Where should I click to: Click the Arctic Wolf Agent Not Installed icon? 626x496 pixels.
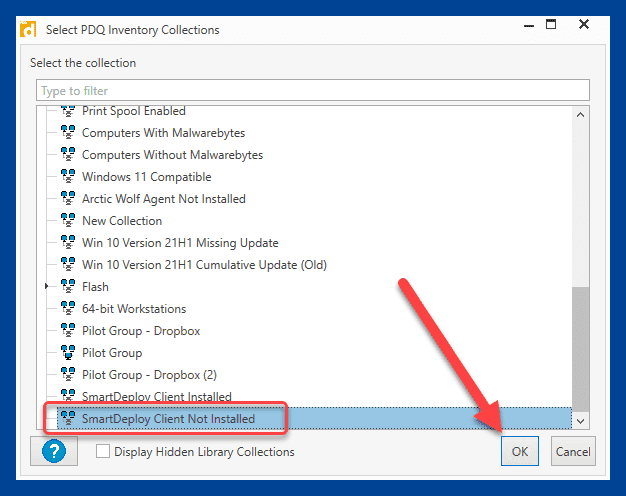click(x=68, y=198)
